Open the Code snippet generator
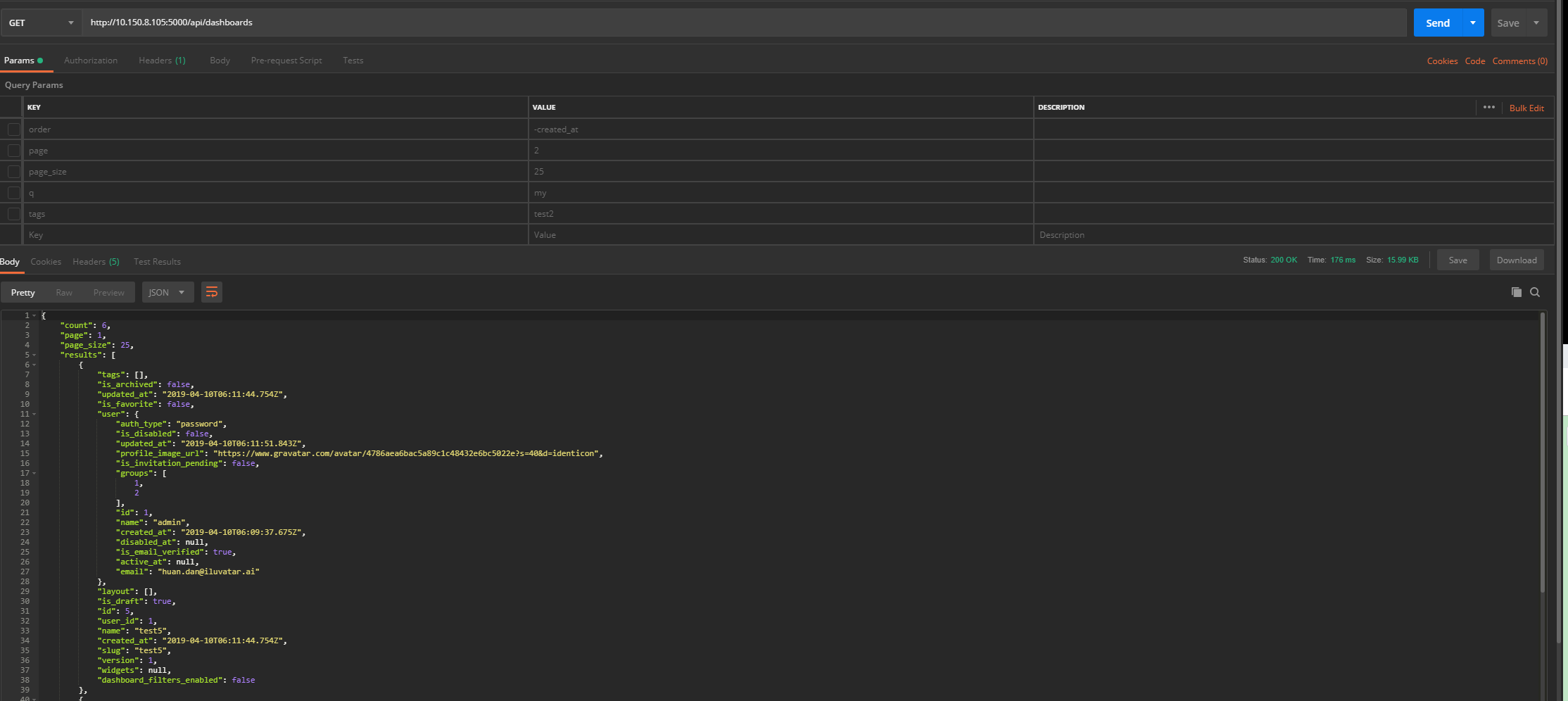Screen dimensions: 1568x701 [x=1474, y=61]
